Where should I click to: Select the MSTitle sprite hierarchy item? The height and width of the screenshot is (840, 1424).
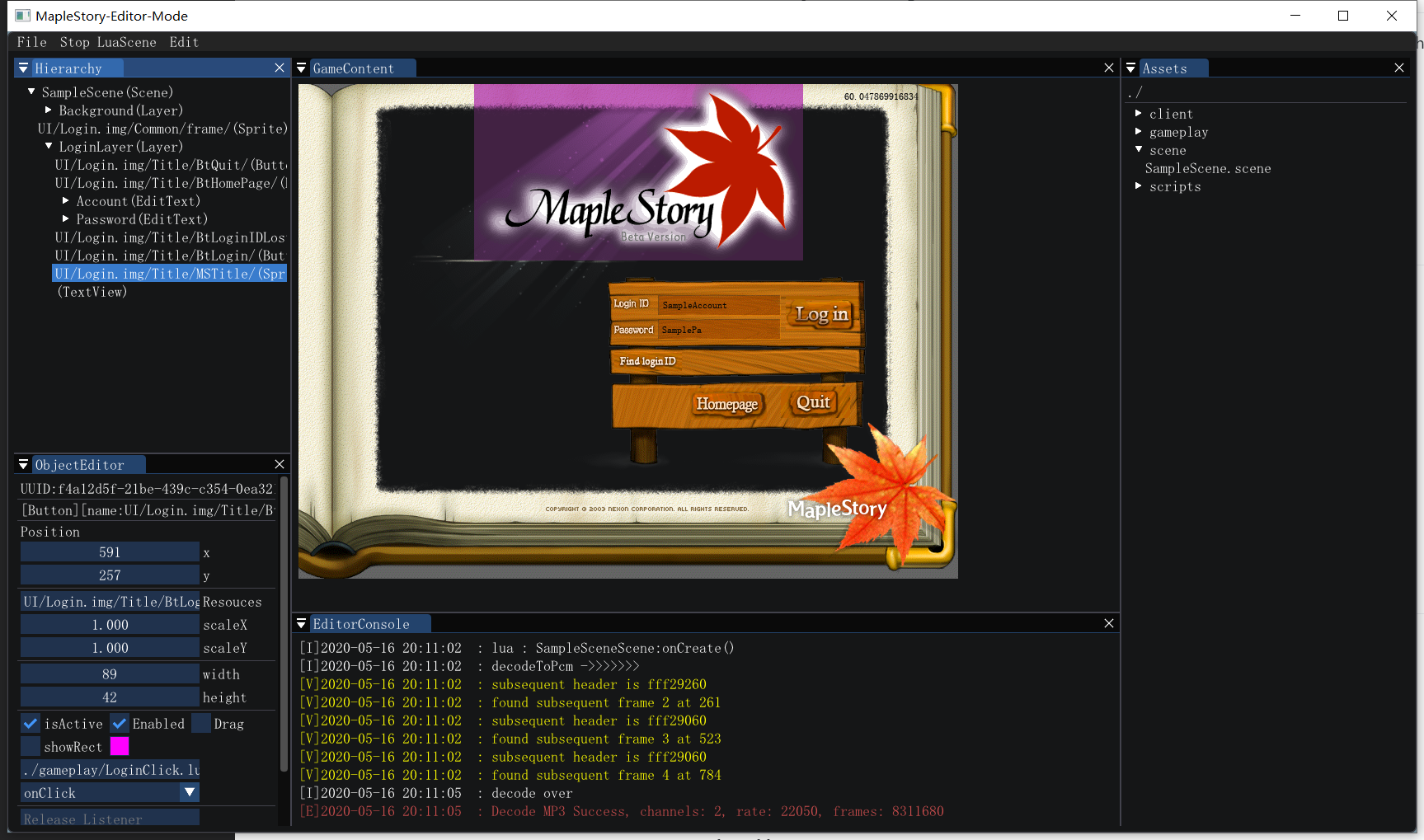[x=170, y=274]
